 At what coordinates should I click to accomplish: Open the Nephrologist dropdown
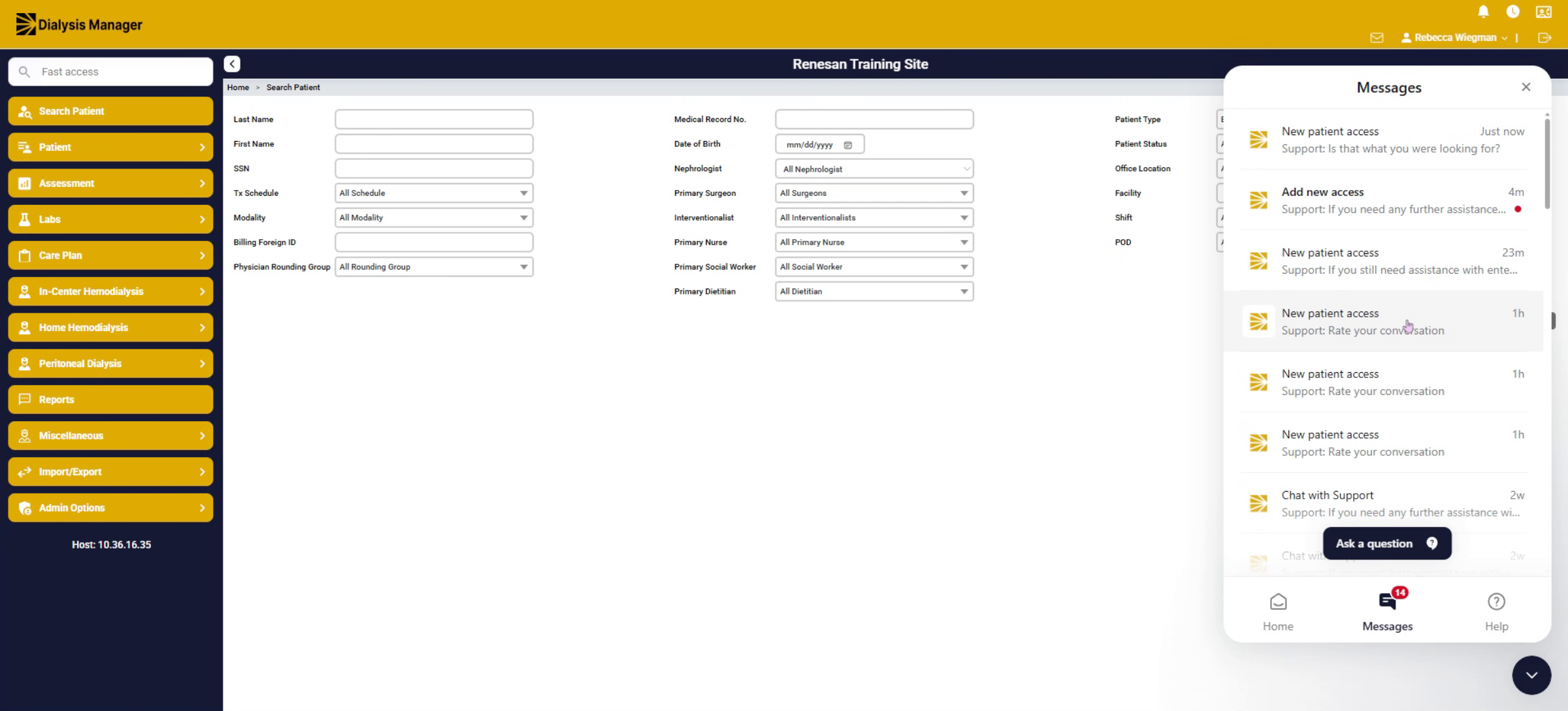[874, 169]
